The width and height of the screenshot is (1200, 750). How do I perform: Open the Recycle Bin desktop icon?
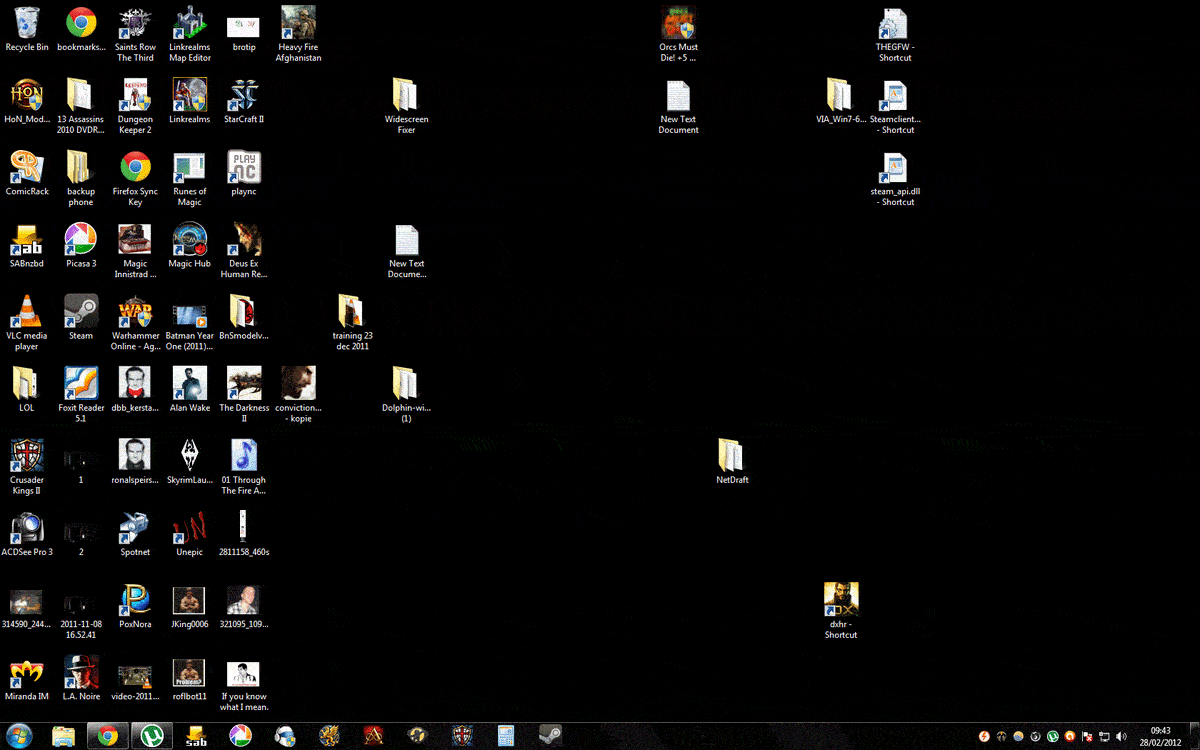27,24
